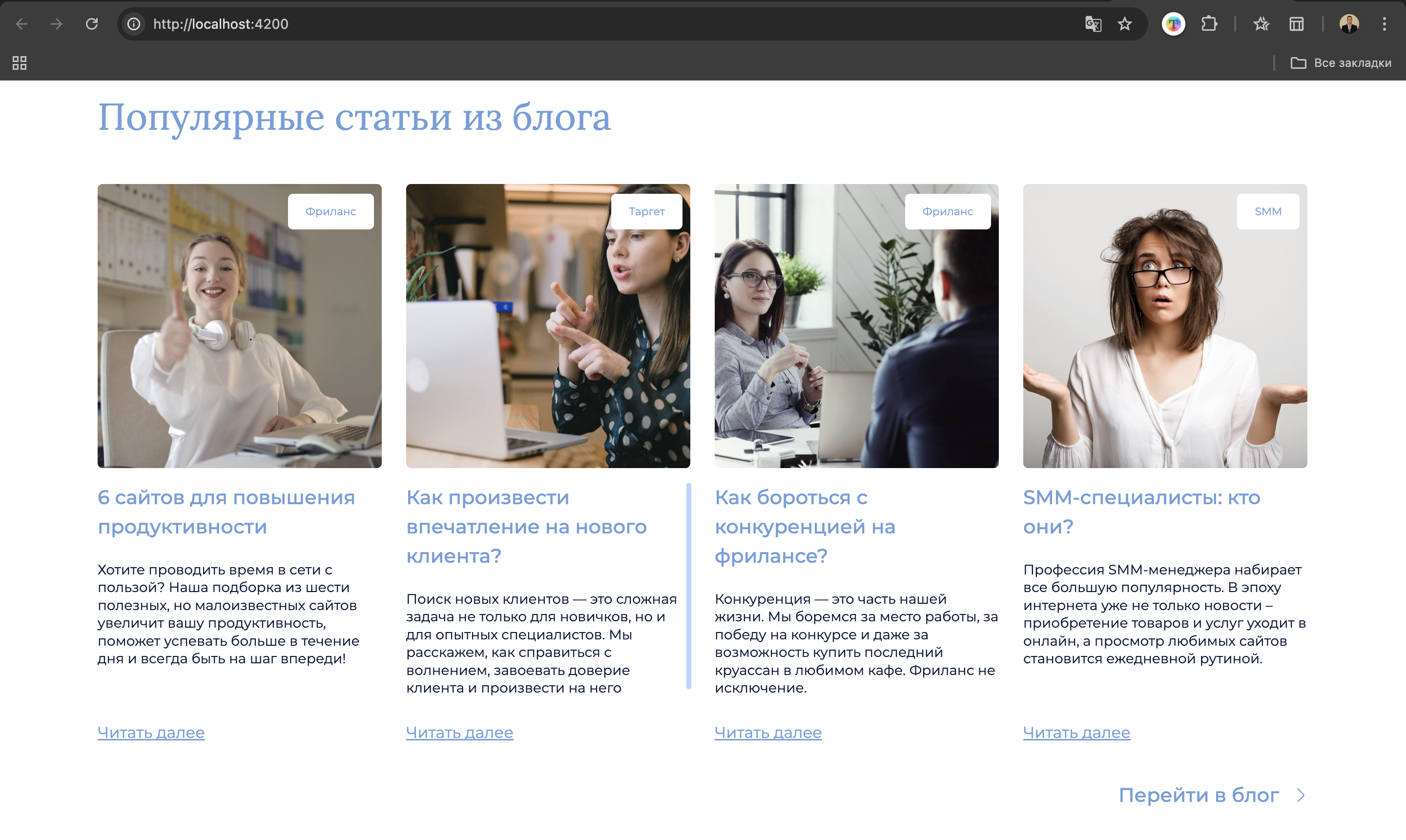This screenshot has height=840, width=1406.
Task: Click text starting Поиск новых клиентов
Action: coord(542,644)
